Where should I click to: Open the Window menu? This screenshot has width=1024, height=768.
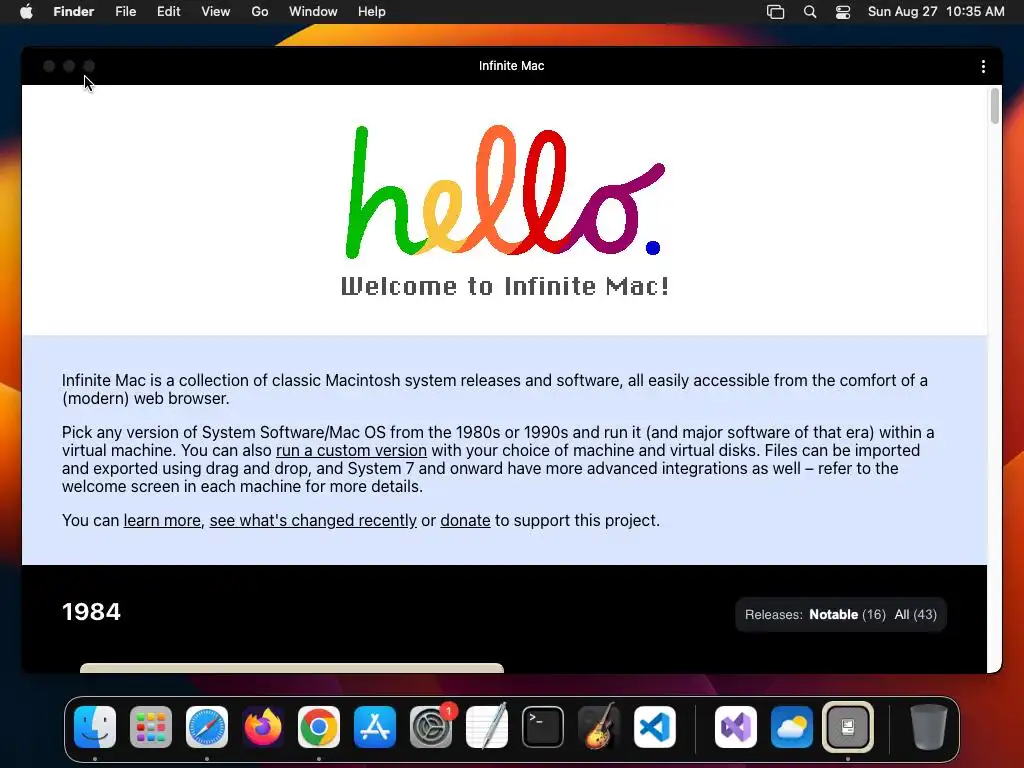coord(313,12)
